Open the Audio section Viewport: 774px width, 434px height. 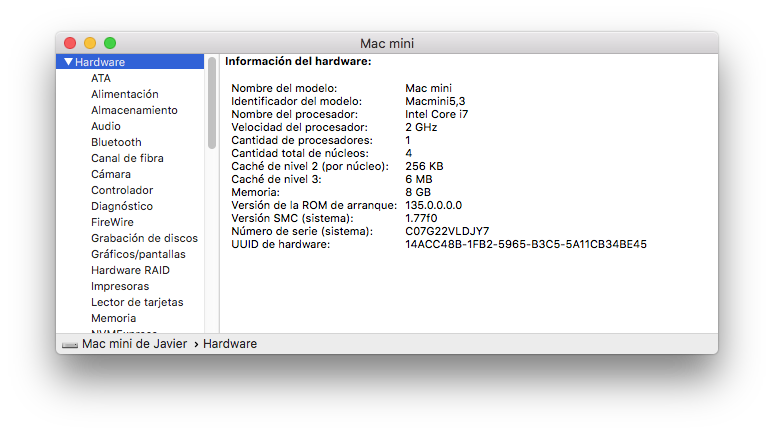point(105,126)
